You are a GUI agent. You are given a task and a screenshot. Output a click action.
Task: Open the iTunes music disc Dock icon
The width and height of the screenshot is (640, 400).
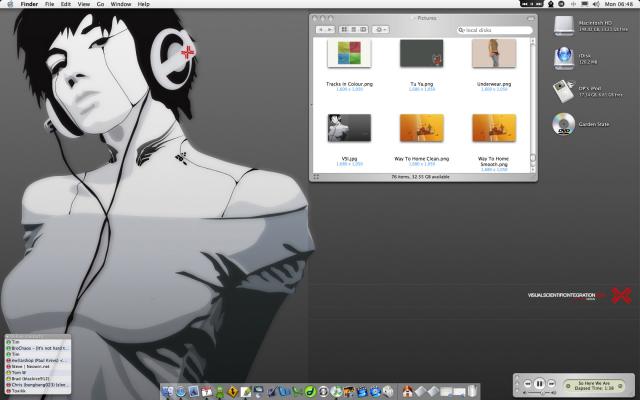point(336,392)
